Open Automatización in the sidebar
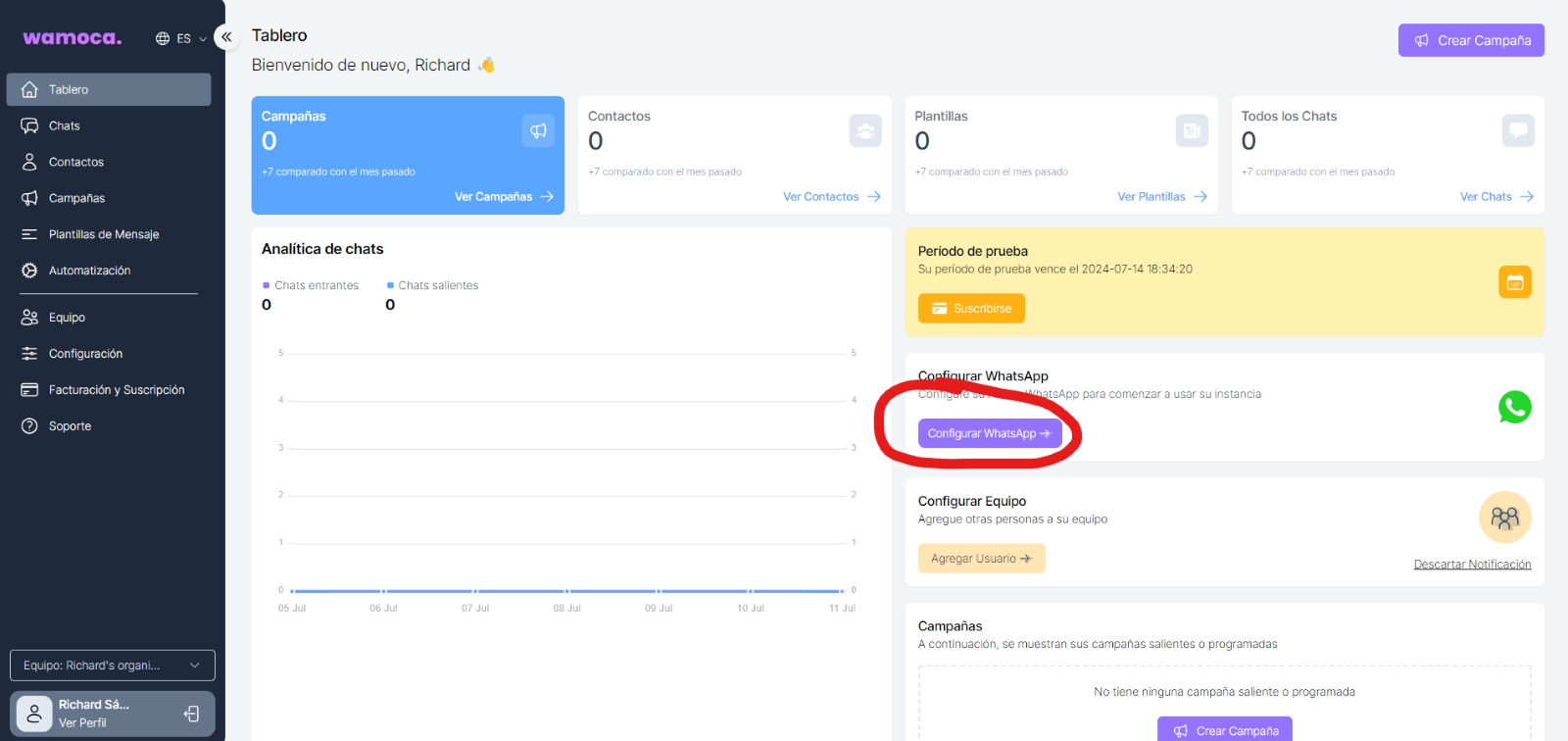Image resolution: width=1568 pixels, height=741 pixels. point(89,271)
